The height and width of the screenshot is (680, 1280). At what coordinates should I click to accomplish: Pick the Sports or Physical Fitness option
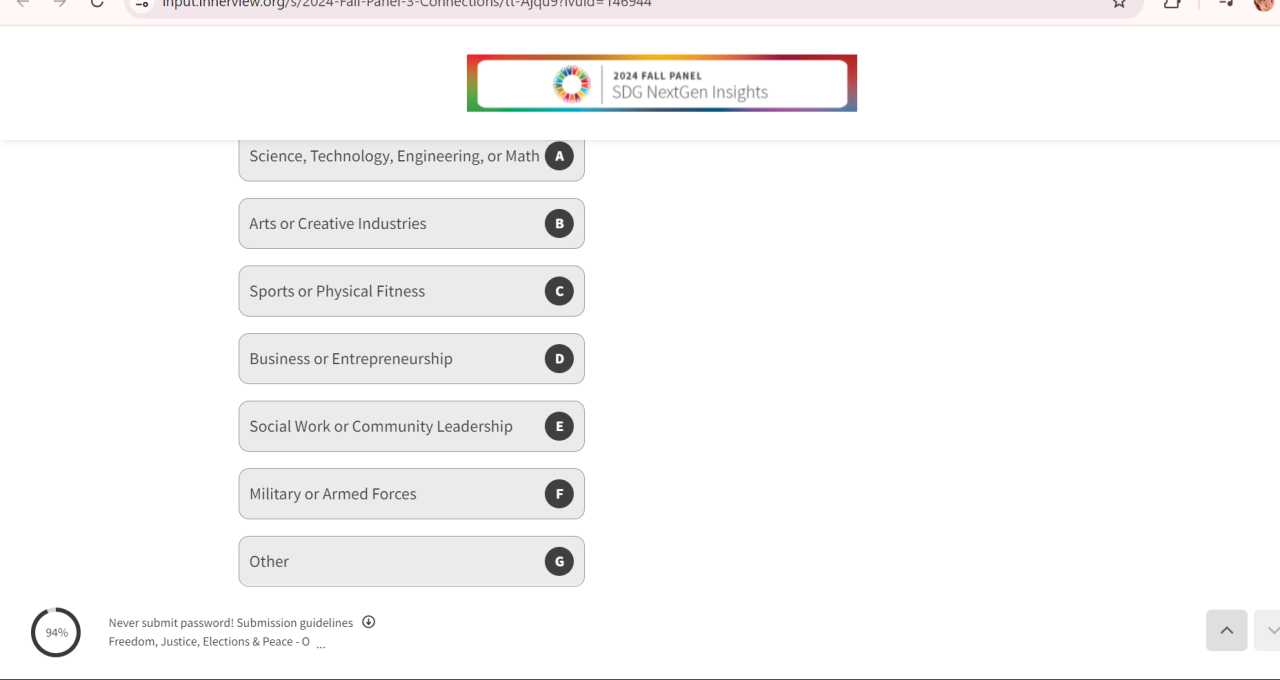[x=411, y=291]
